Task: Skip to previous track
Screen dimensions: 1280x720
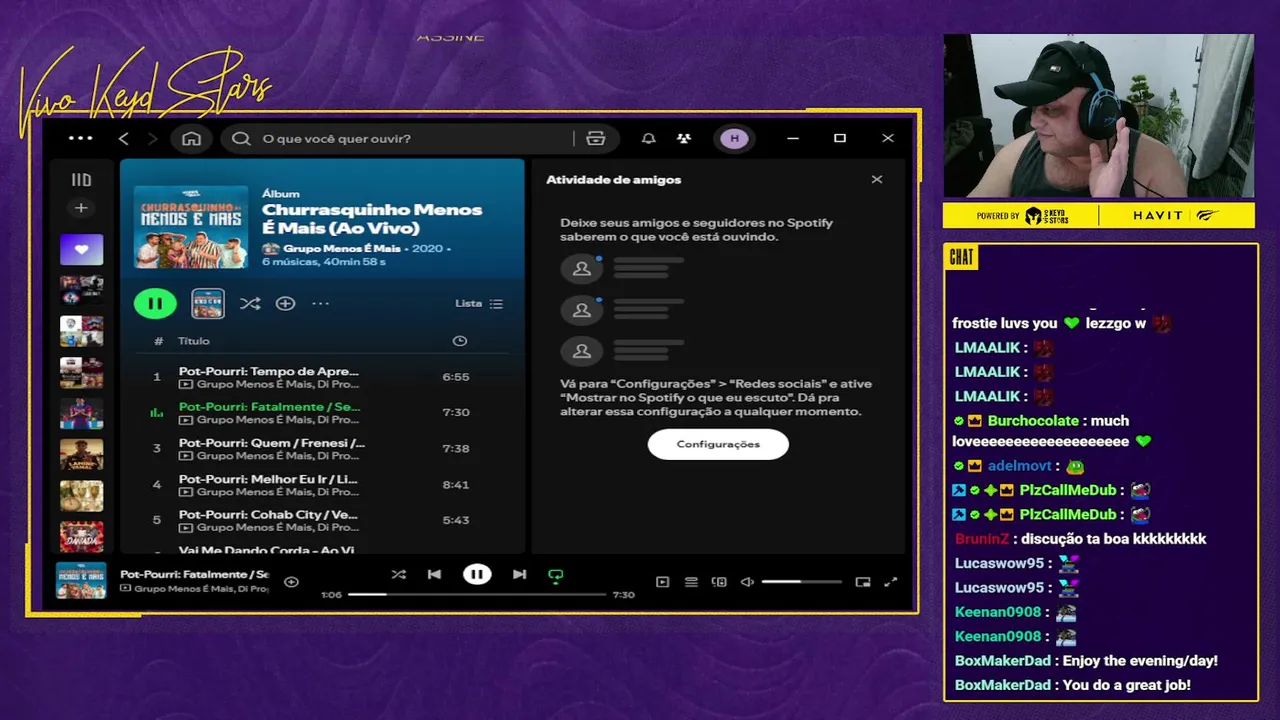Action: coord(434,574)
